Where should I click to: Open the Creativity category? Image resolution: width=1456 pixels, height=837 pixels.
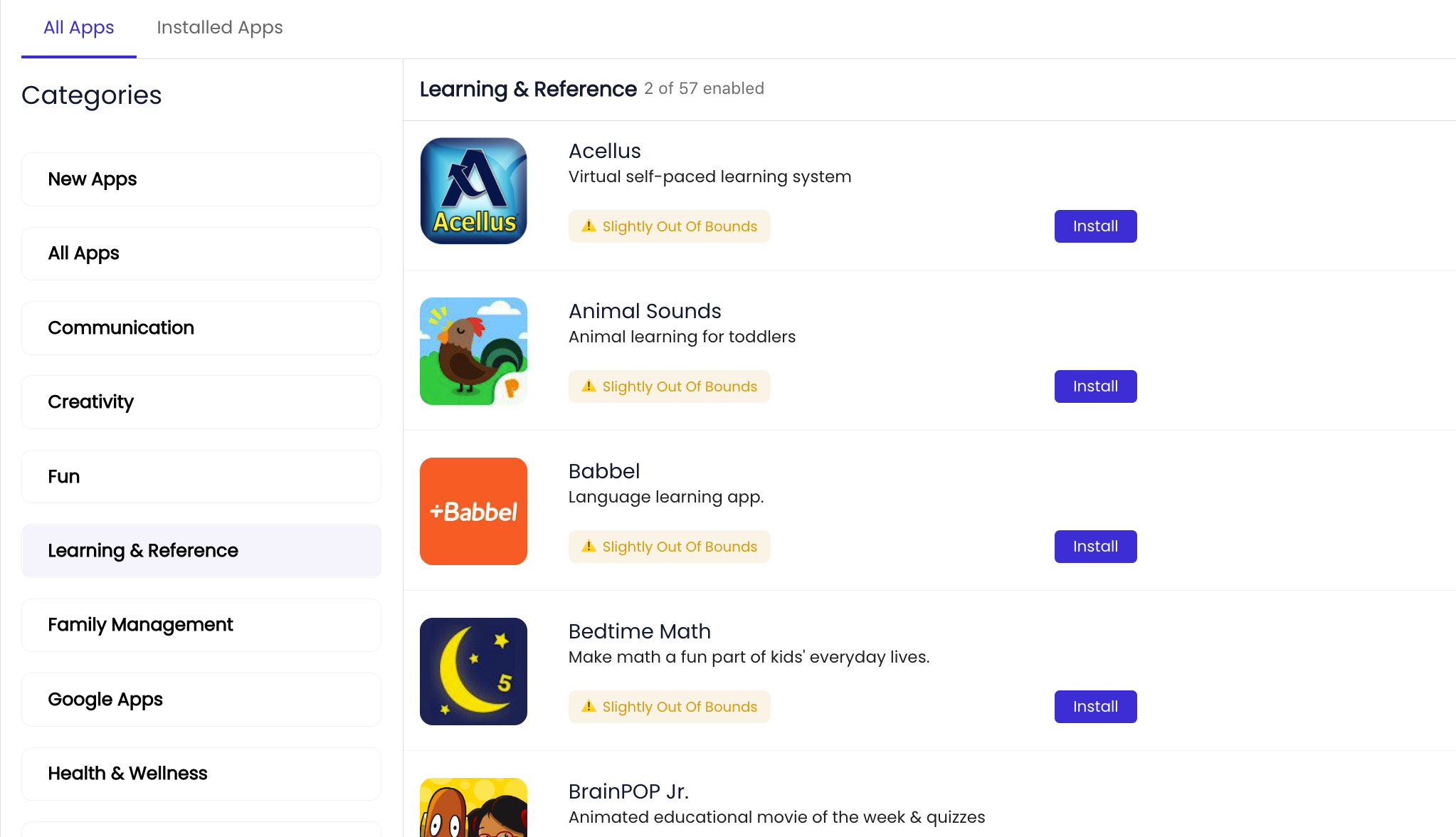pos(201,402)
